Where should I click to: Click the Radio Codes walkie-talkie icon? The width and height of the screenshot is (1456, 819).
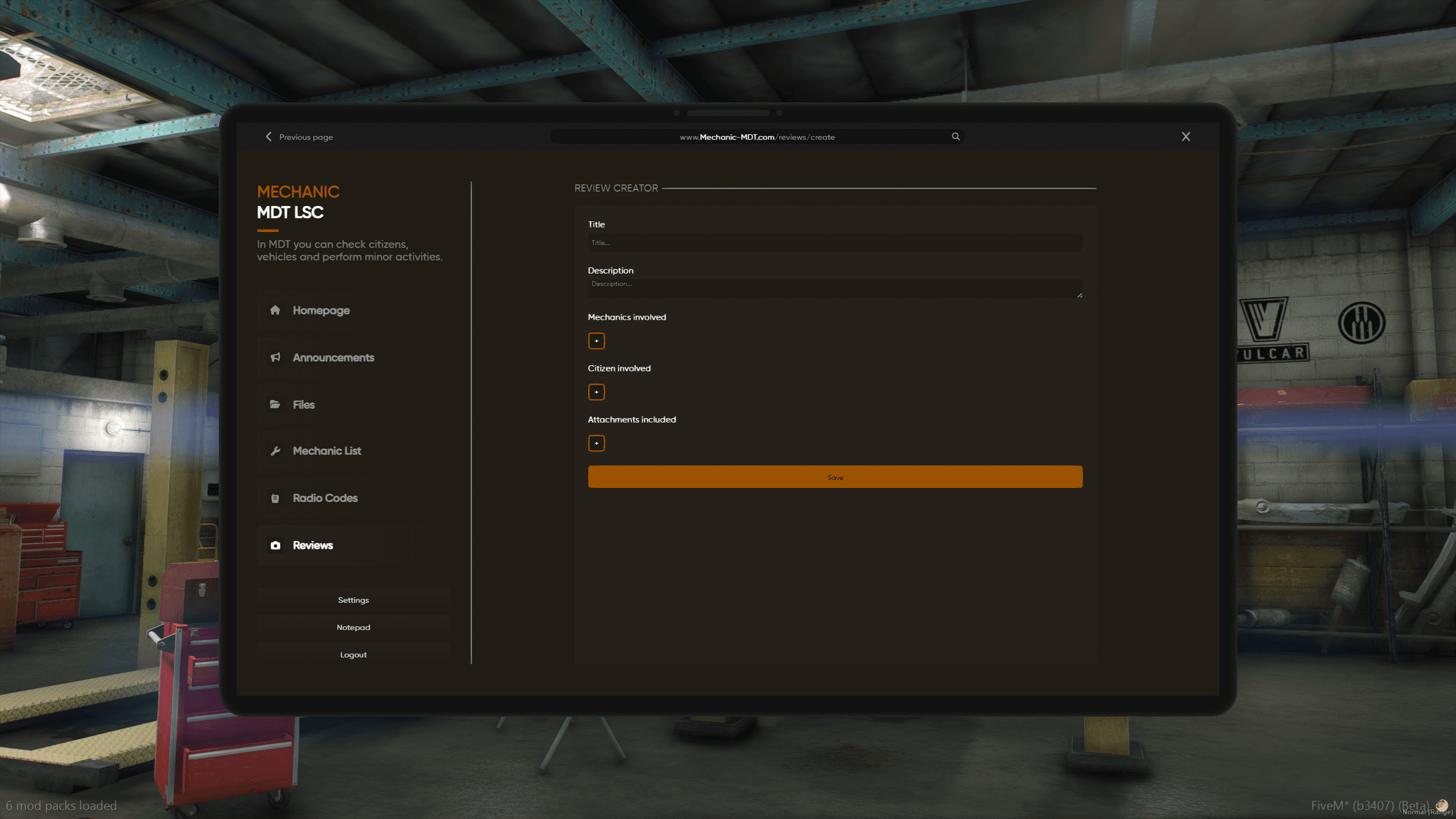pyautogui.click(x=275, y=498)
